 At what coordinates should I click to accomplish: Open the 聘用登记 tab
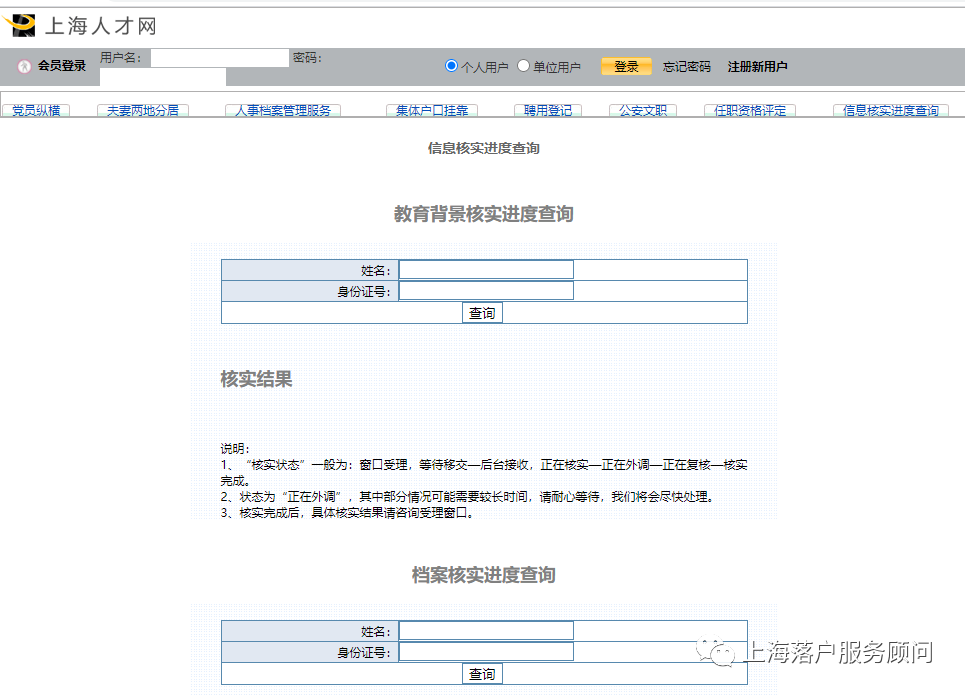548,110
